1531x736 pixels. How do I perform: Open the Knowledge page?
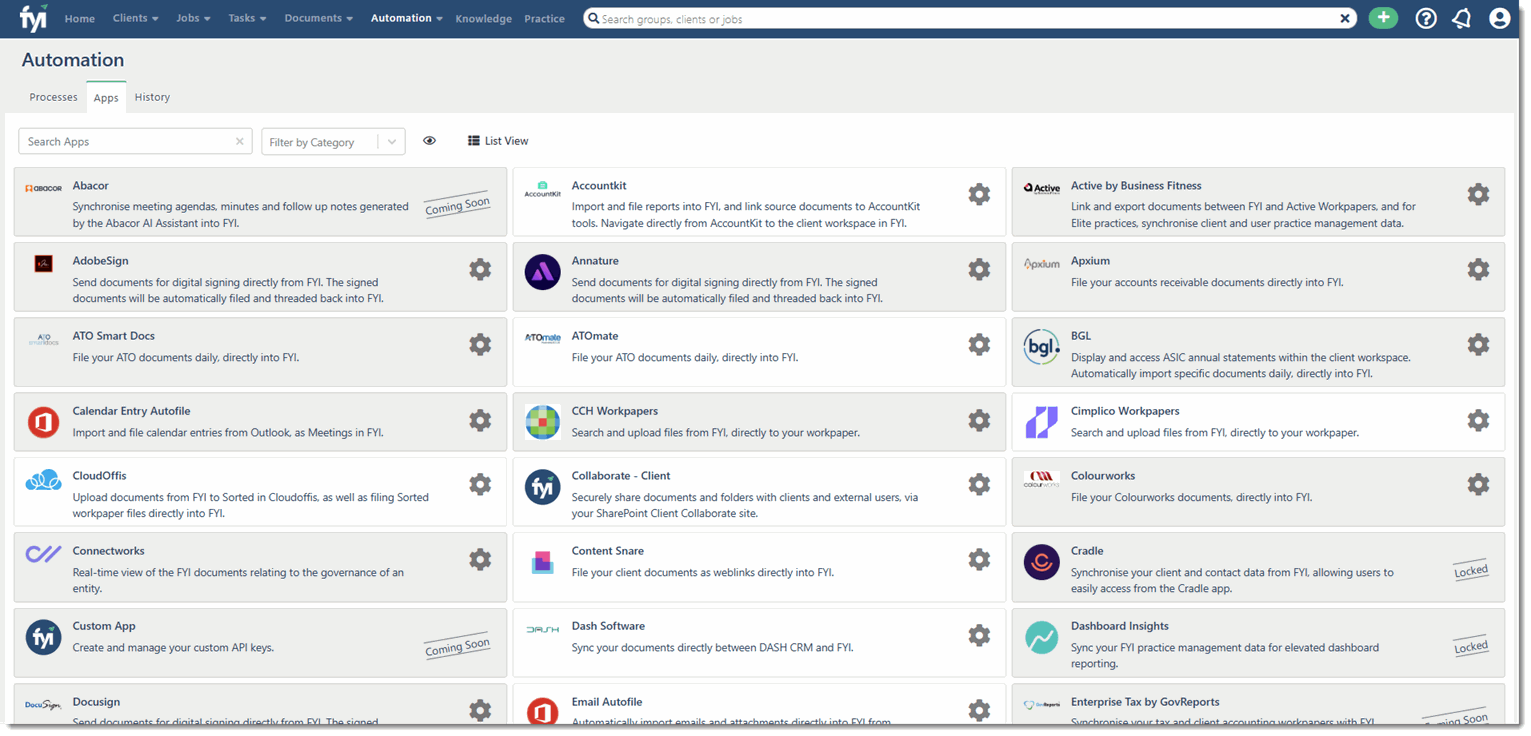483,18
